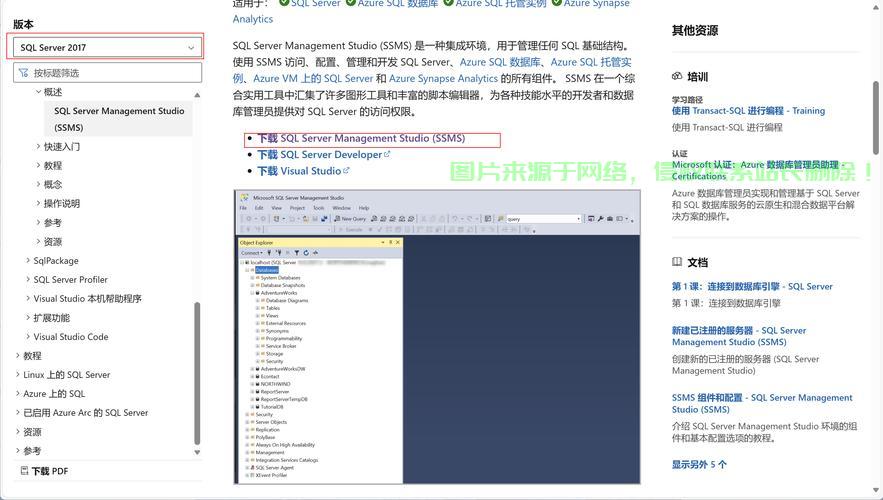Click the 下载 PDF download icon

click(x=24, y=471)
